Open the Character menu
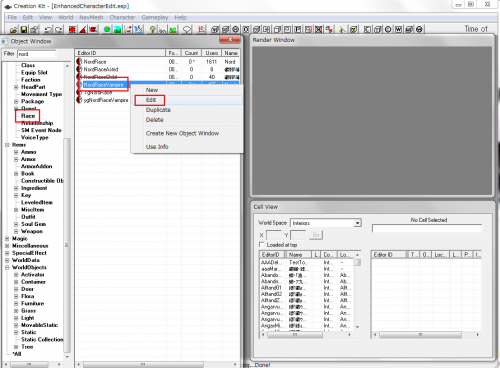 [122, 17]
